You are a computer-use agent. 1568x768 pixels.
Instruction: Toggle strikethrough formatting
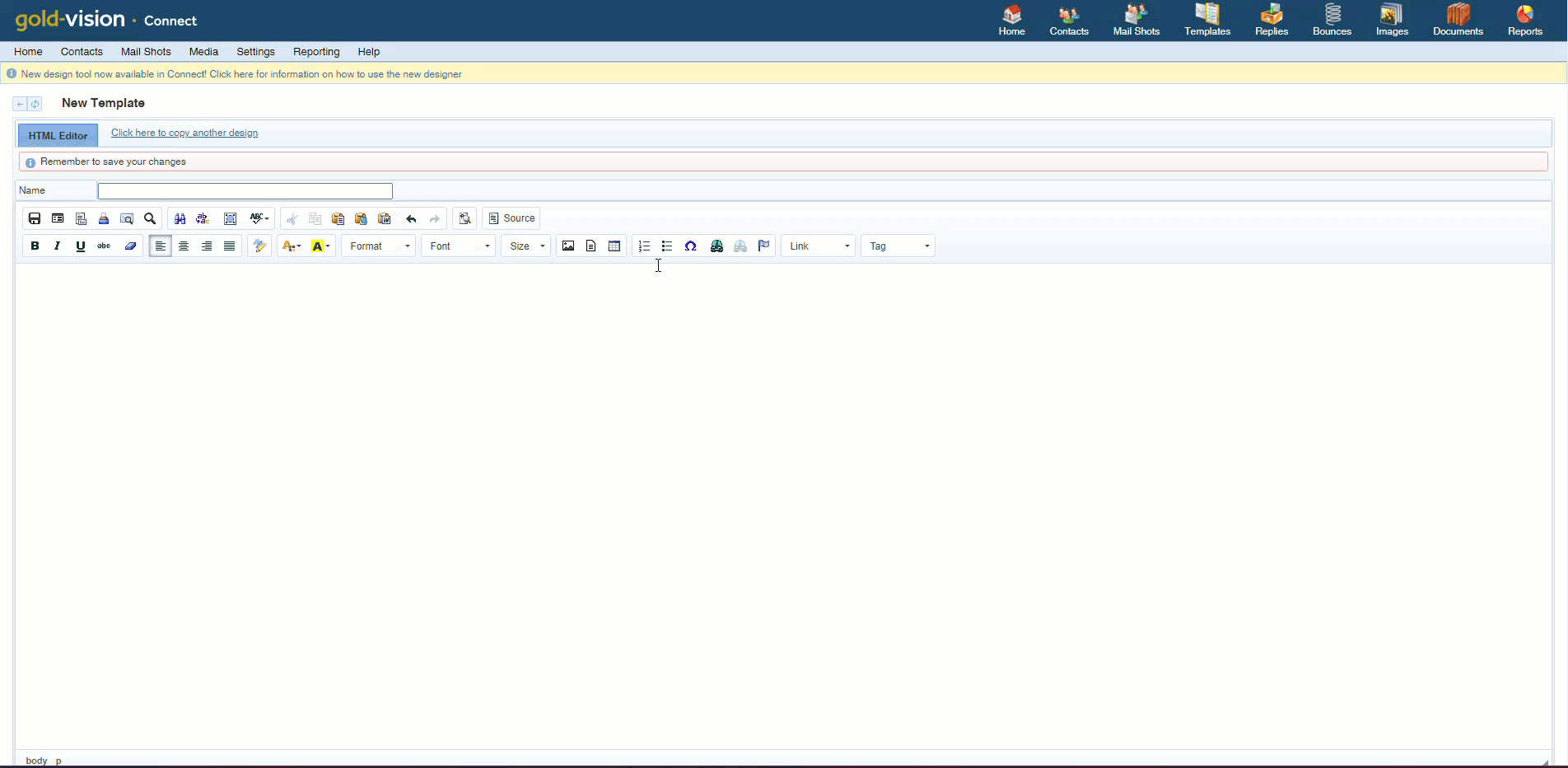[104, 246]
